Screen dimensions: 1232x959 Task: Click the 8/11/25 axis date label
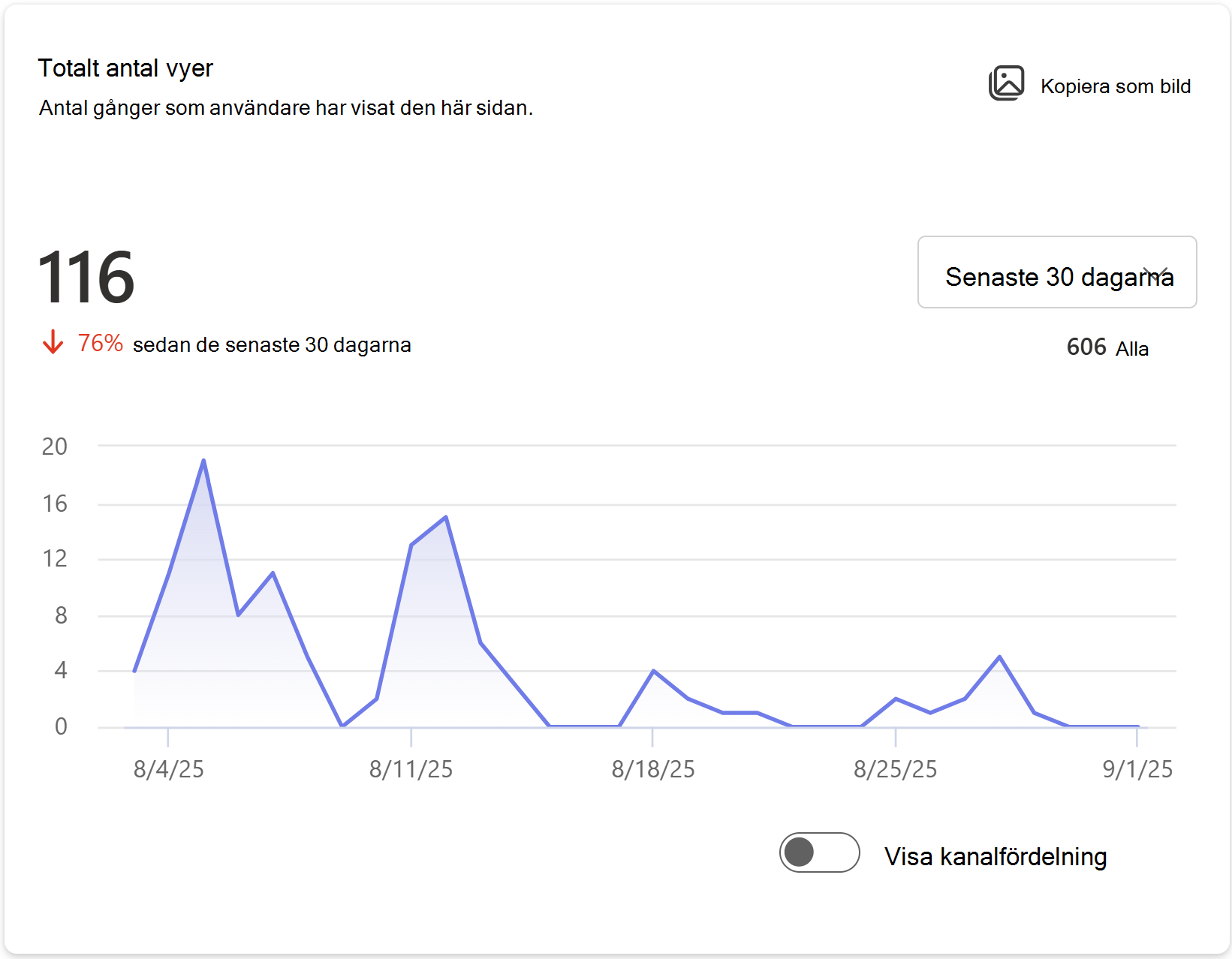pyautogui.click(x=411, y=769)
